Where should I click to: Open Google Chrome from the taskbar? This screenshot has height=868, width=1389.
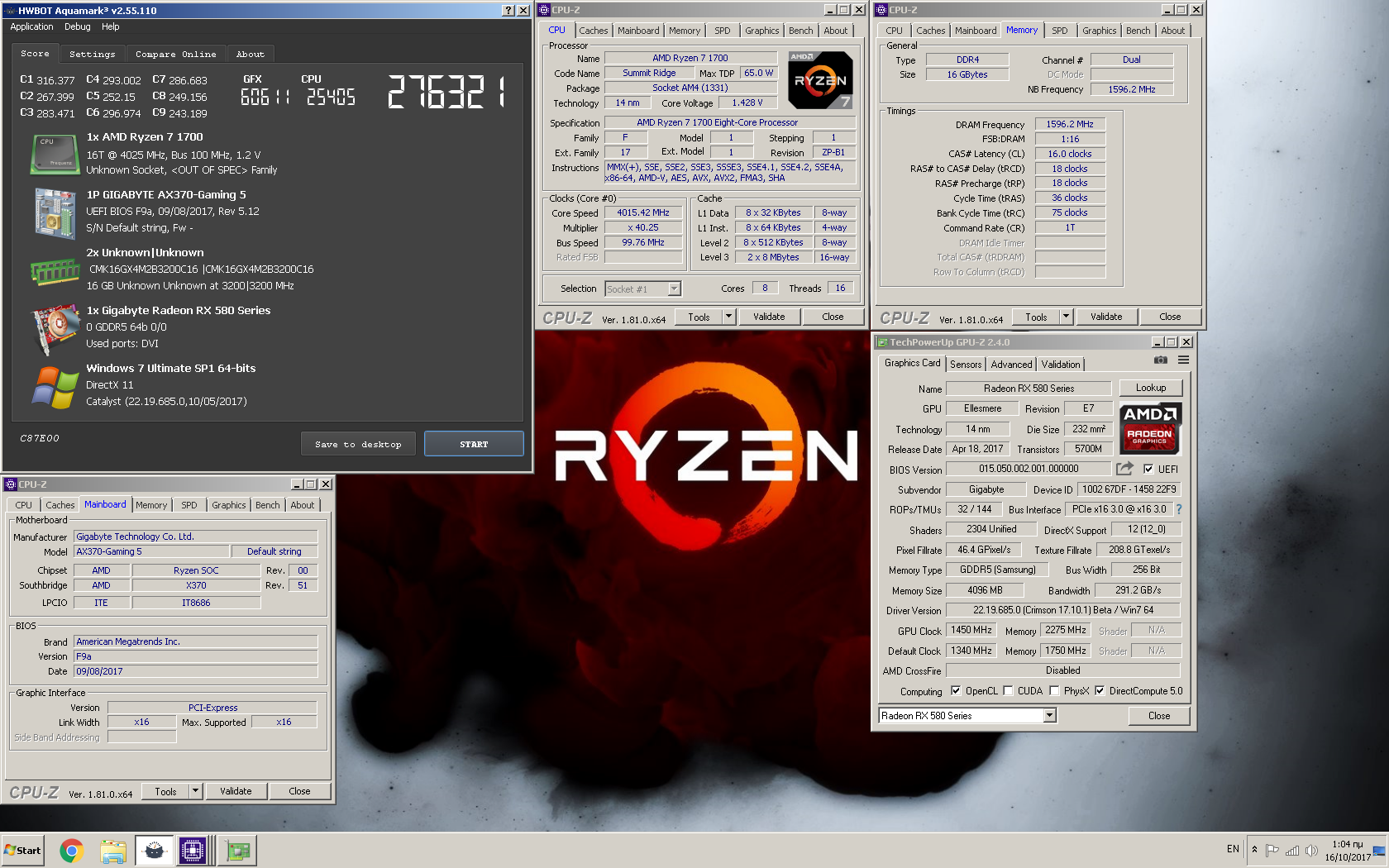(x=72, y=850)
